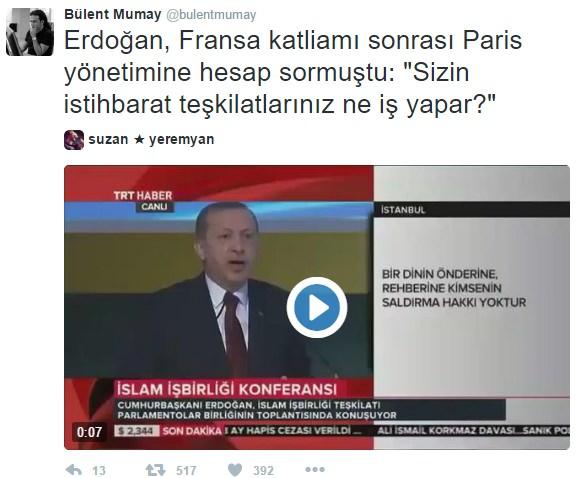This screenshot has height=478, width=580.
Task: Click the SON DAKİKA ticker in video
Action: point(192,431)
